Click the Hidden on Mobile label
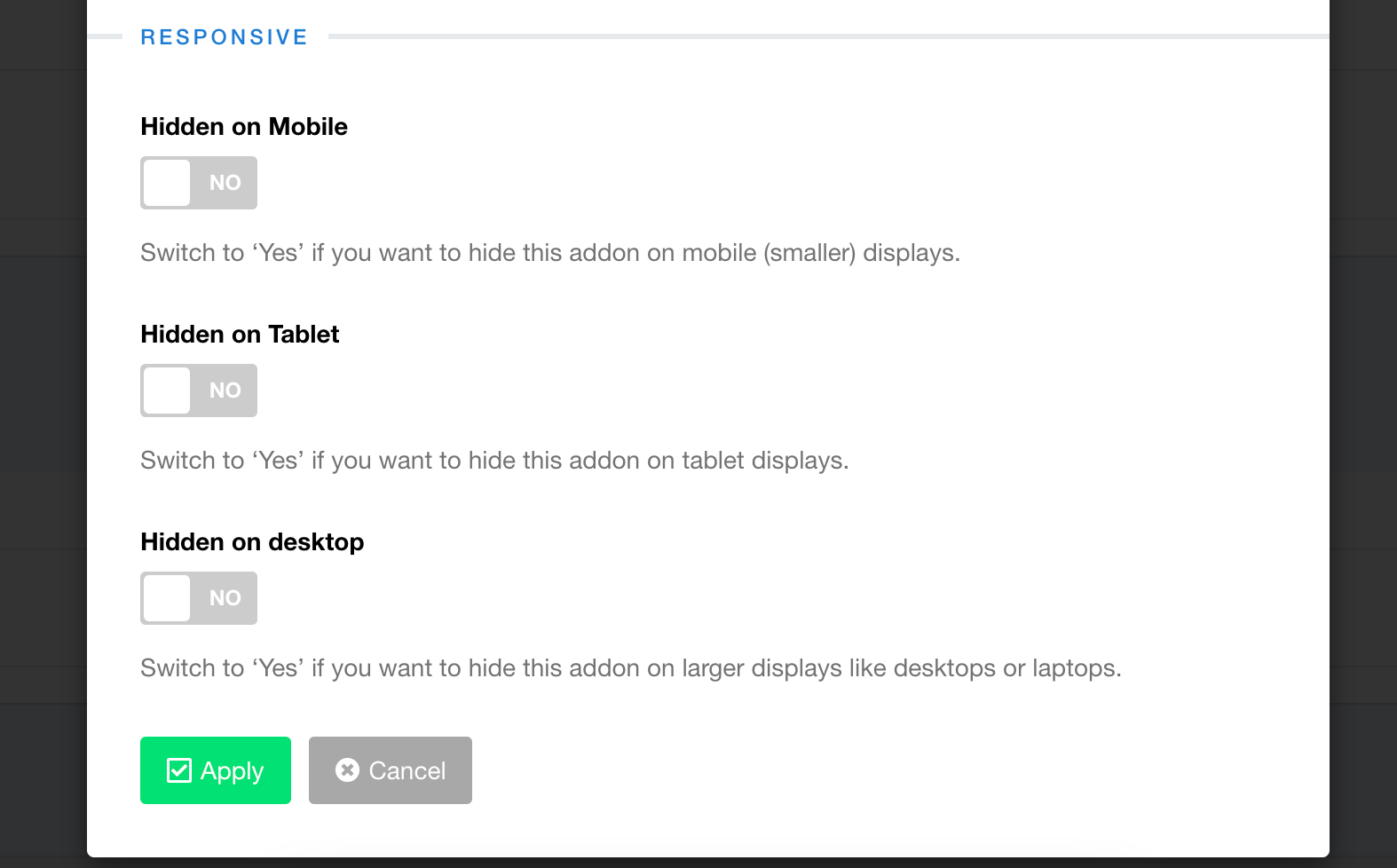Screen dimensions: 1397x868 coord(244,127)
